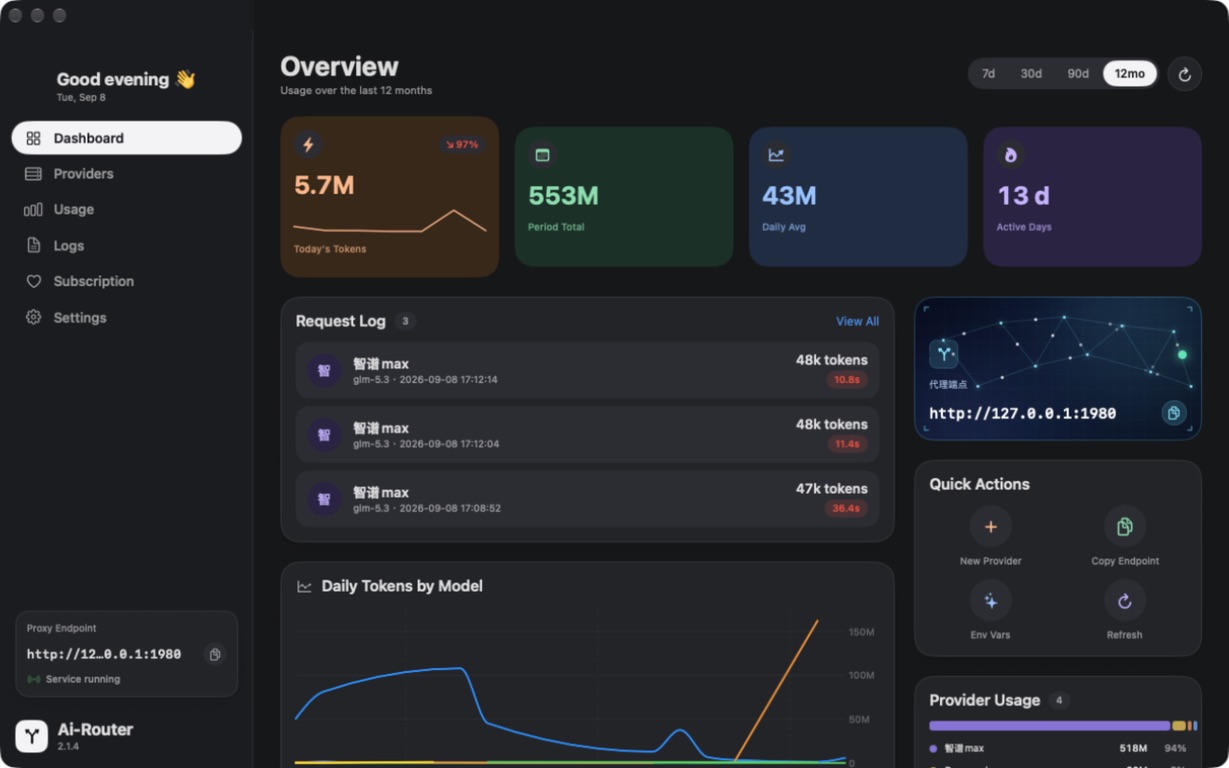The width and height of the screenshot is (1229, 768).
Task: Click the 47k tokens value
Action: (x=831, y=489)
